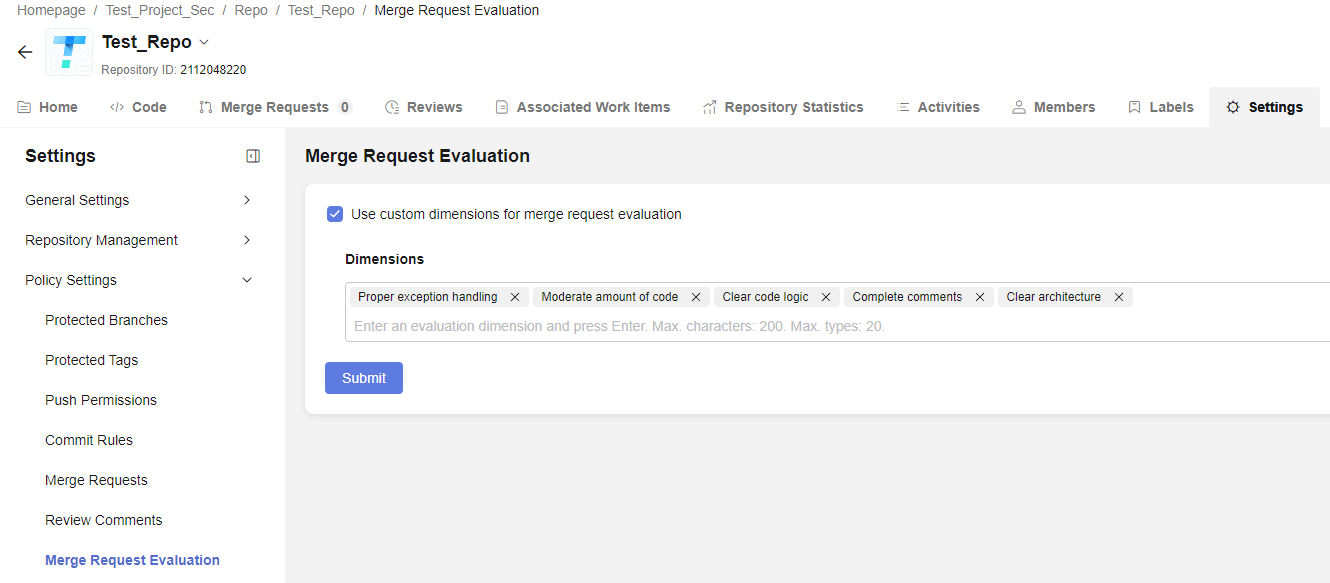Delete the 'Clear architecture' dimension tag
This screenshot has width=1330, height=583.
pyautogui.click(x=1119, y=297)
